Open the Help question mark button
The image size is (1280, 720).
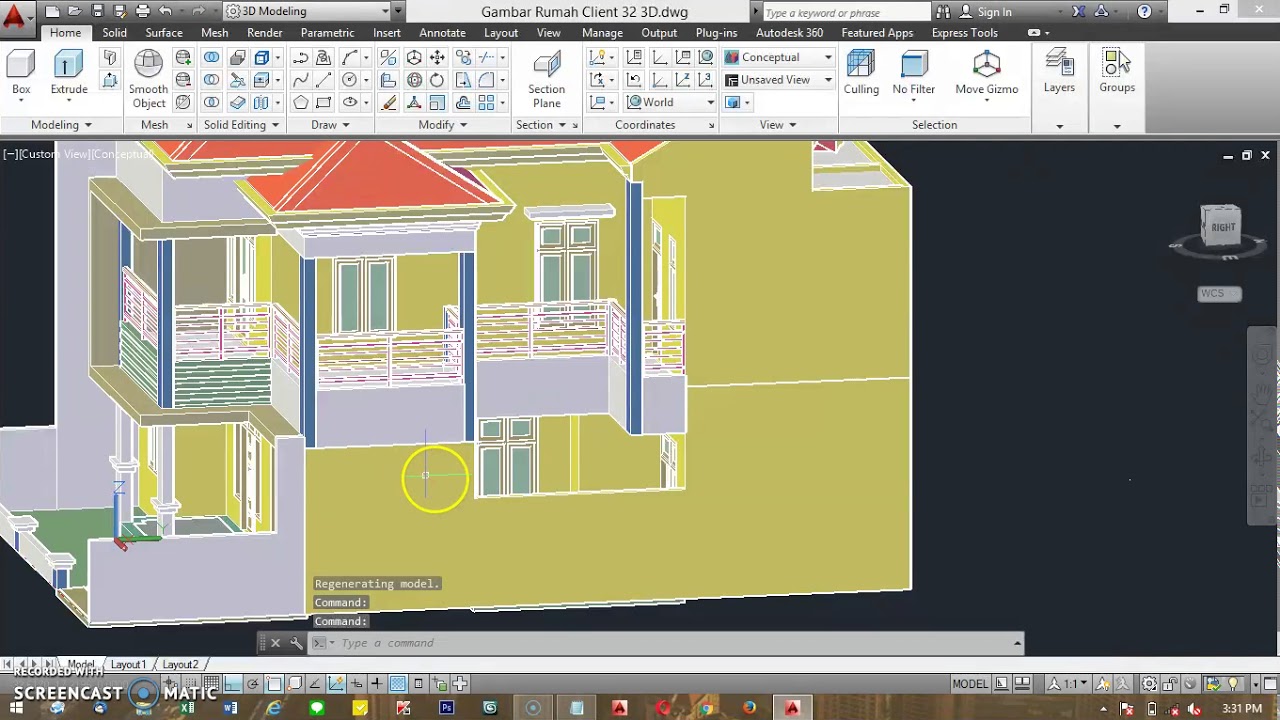tap(1144, 12)
